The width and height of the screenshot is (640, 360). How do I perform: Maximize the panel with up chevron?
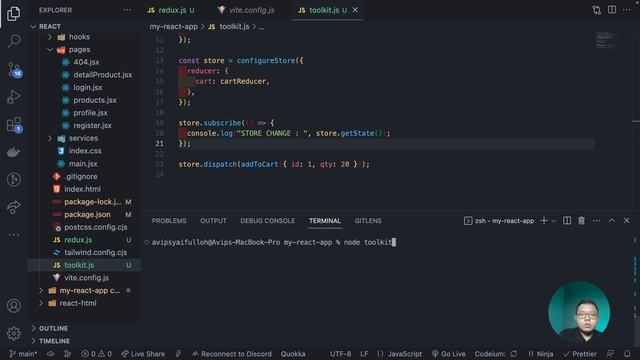tap(612, 220)
